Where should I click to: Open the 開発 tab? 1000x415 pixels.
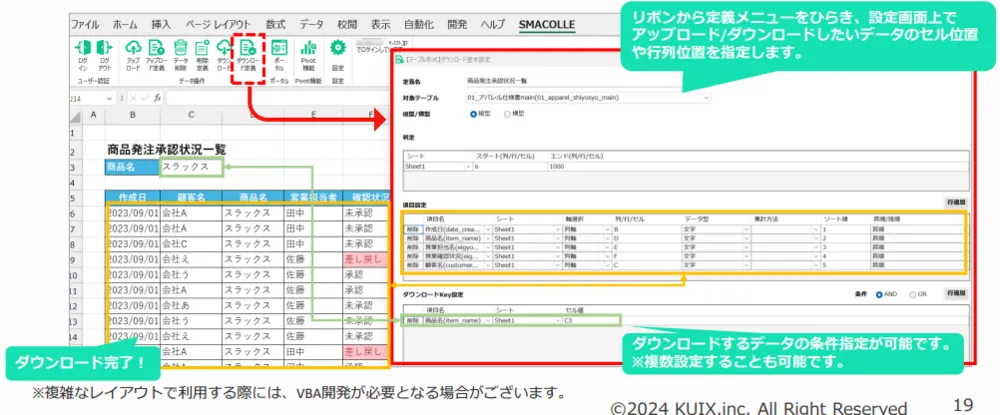click(x=457, y=25)
